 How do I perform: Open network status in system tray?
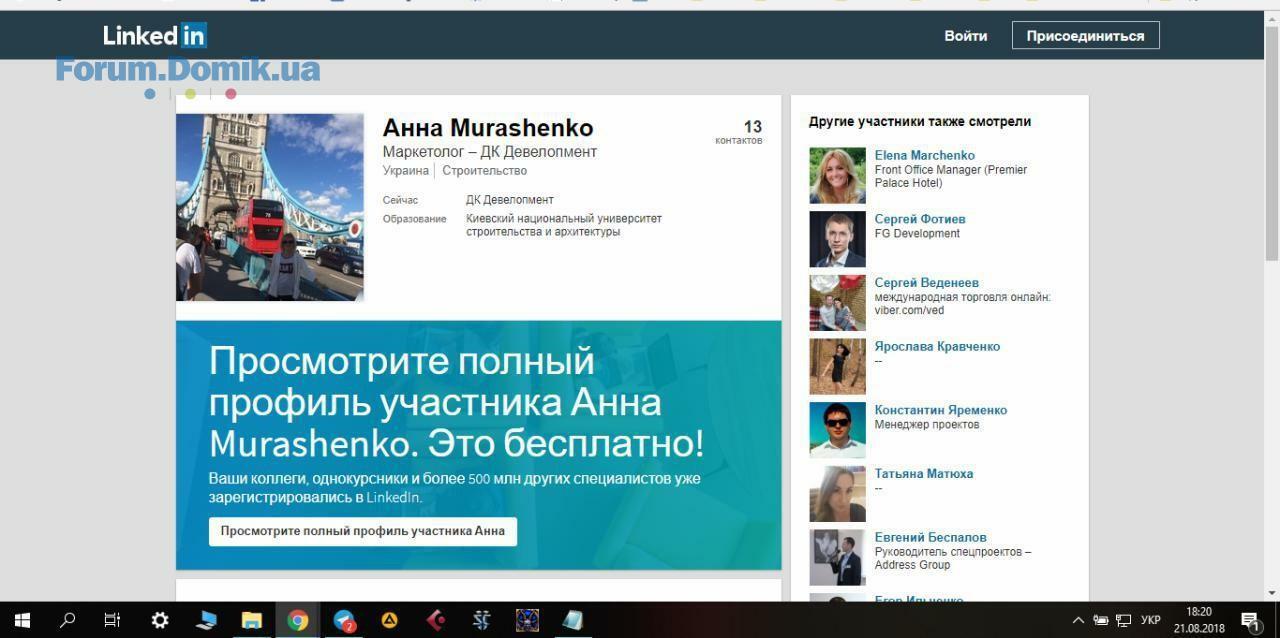pos(1124,620)
